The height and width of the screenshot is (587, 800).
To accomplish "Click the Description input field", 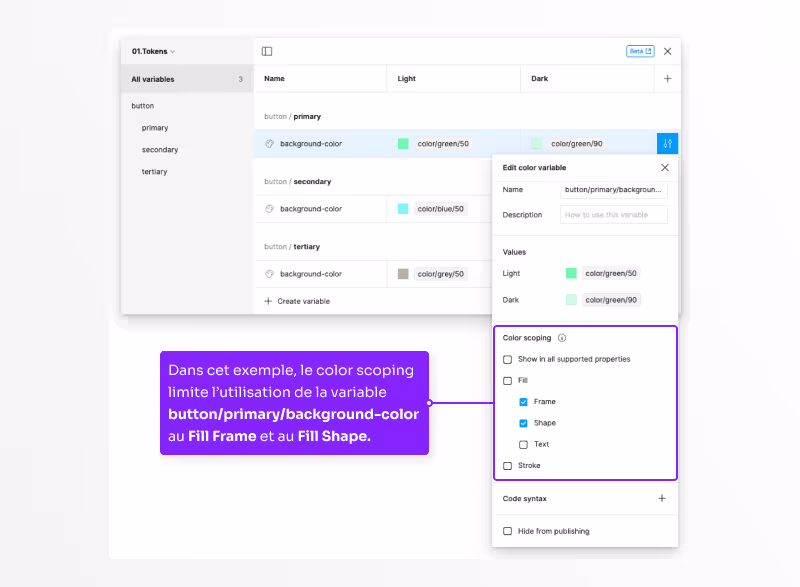I will click(613, 215).
